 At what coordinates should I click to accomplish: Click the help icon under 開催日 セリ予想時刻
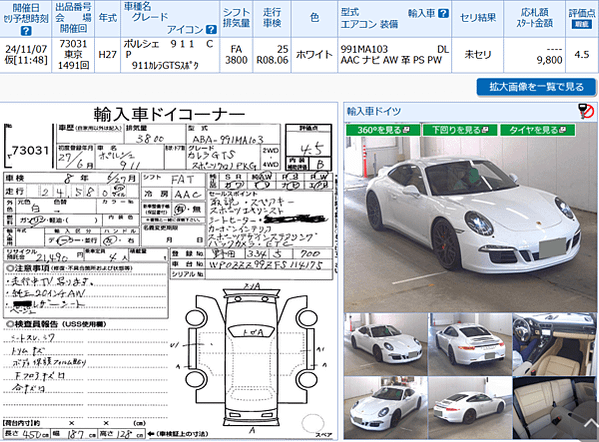coord(25,31)
